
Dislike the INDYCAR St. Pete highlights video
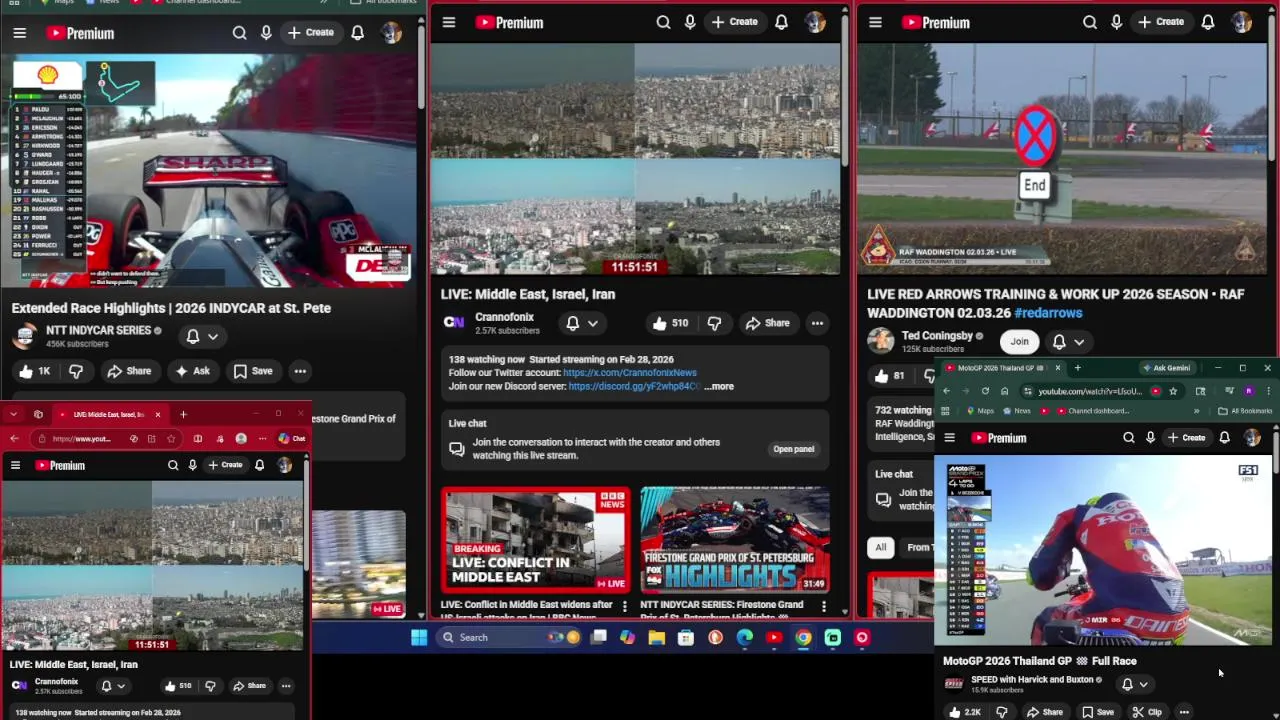[76, 371]
